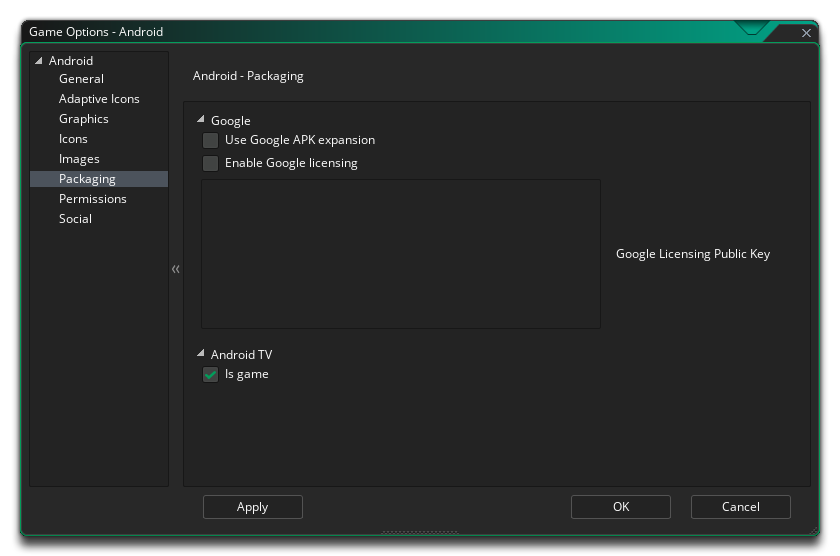
Task: Enable Use Google APK expansion checkbox
Action: (210, 141)
